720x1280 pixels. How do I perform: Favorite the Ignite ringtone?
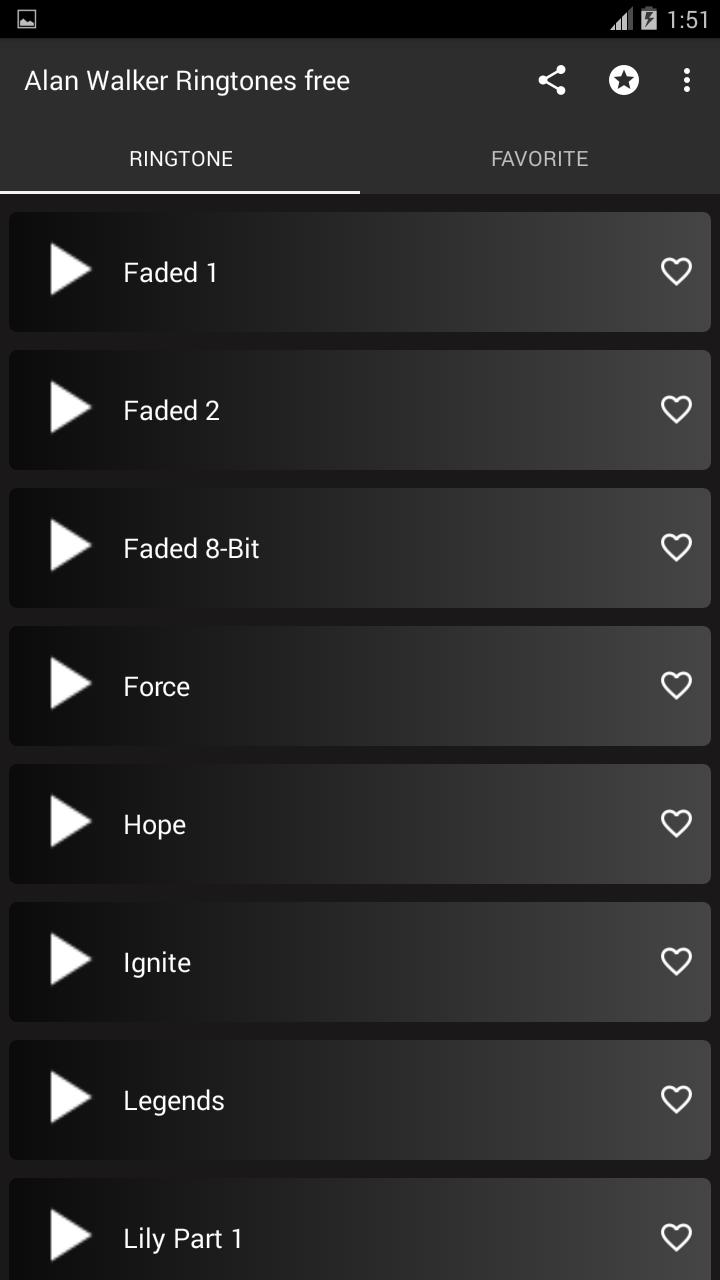[x=677, y=961]
